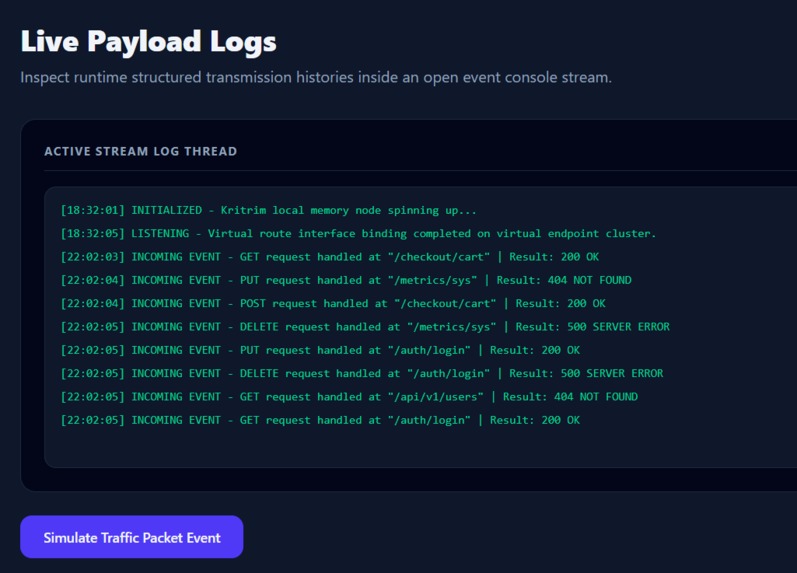Click the 22:02:03 GET /checkout/cart log line

point(330,257)
